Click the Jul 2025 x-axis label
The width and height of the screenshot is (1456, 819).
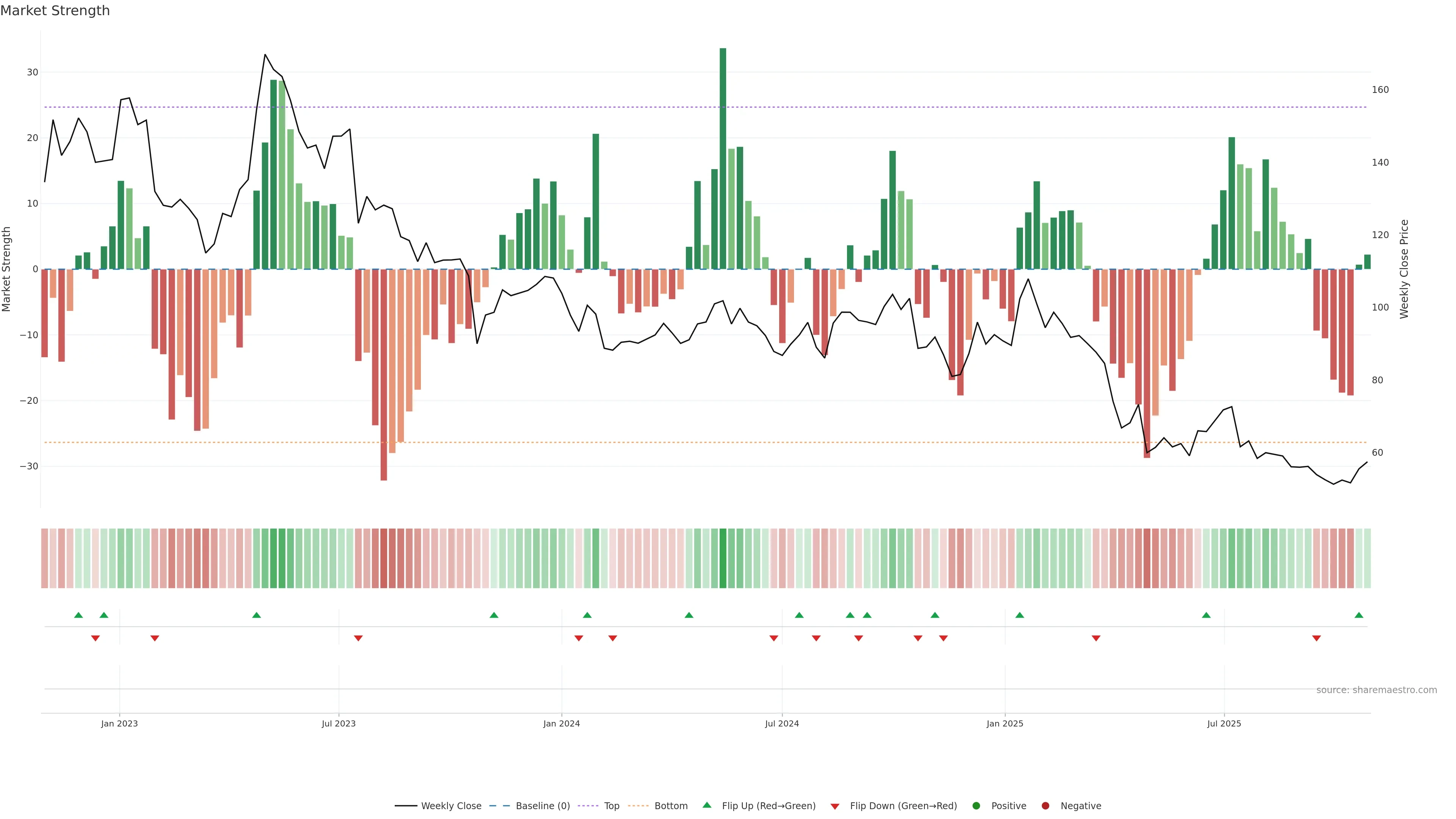pyautogui.click(x=1224, y=723)
